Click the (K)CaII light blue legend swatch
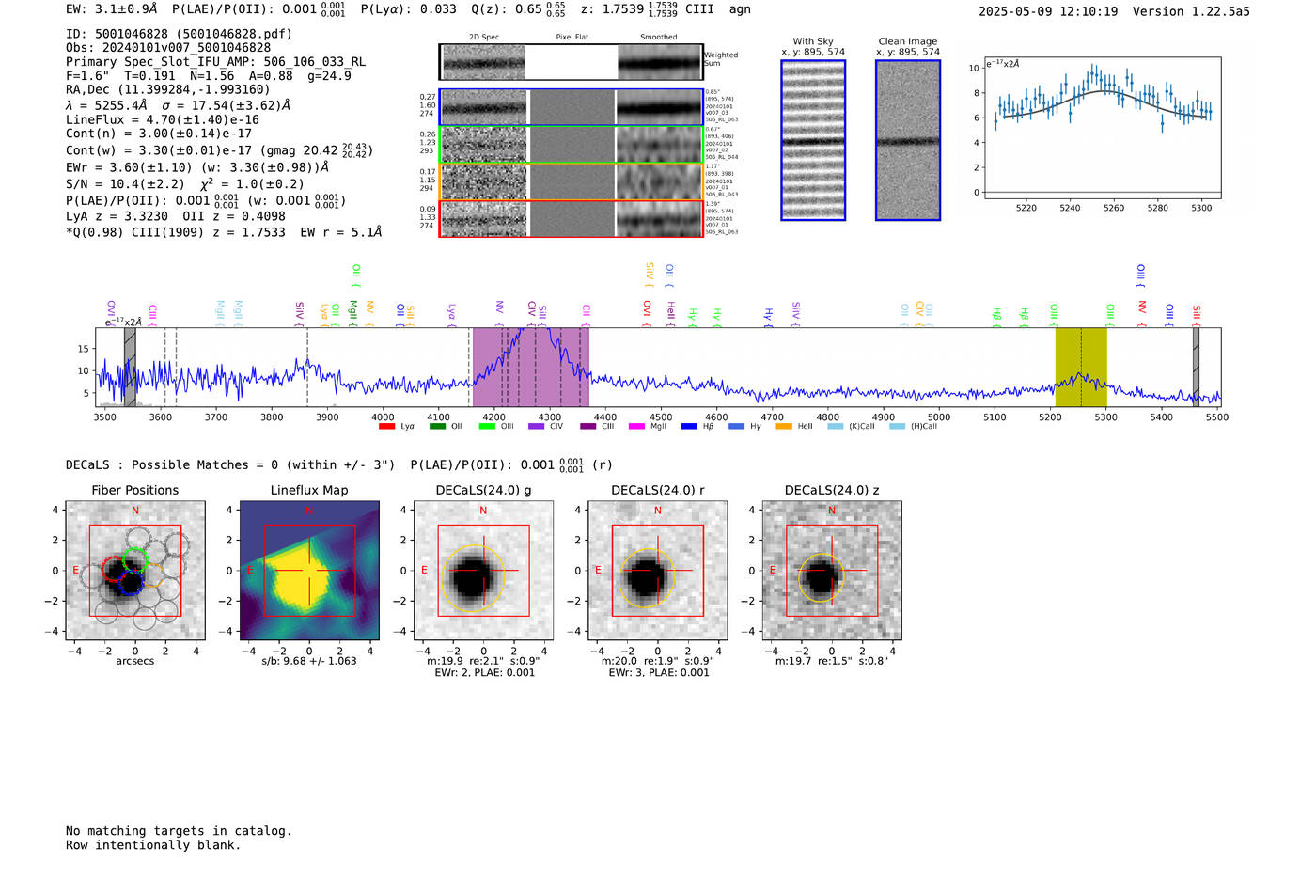 tap(835, 427)
